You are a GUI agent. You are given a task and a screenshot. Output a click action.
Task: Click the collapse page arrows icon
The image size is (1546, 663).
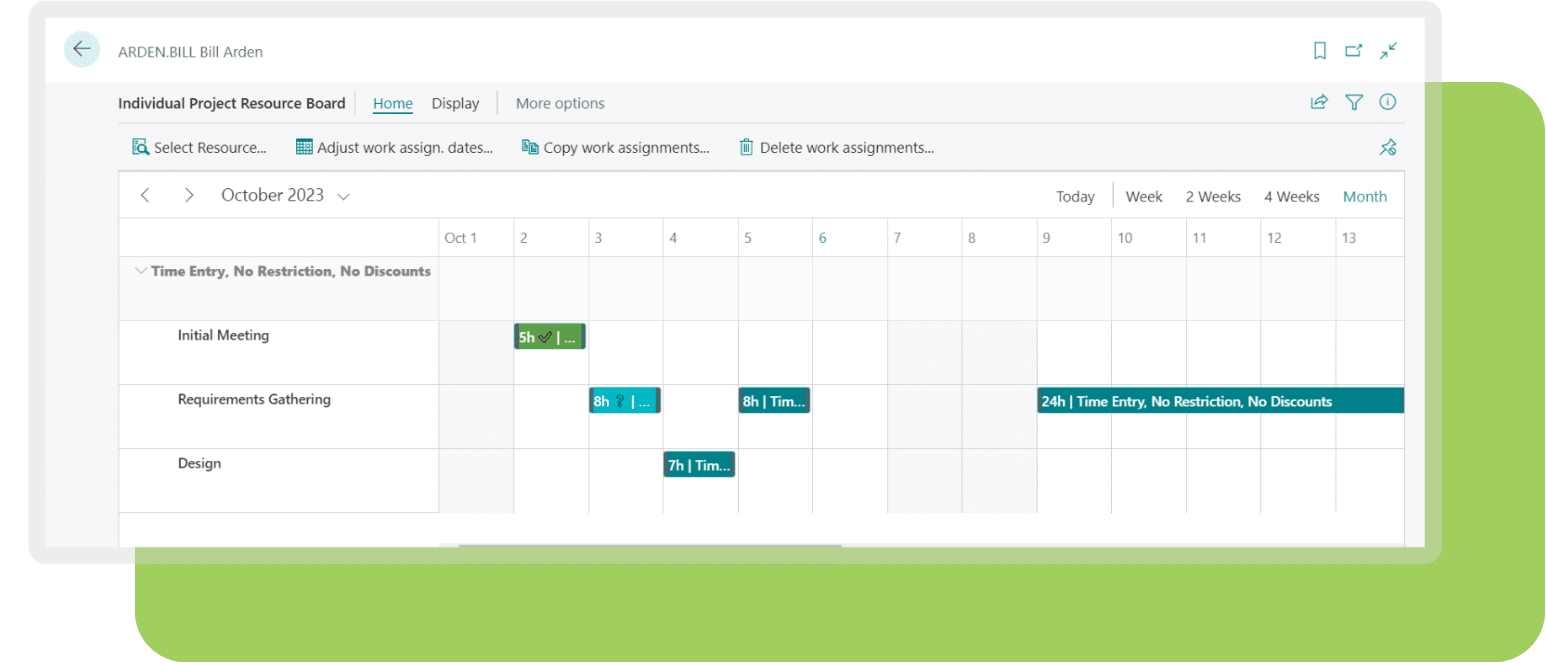(x=1388, y=51)
